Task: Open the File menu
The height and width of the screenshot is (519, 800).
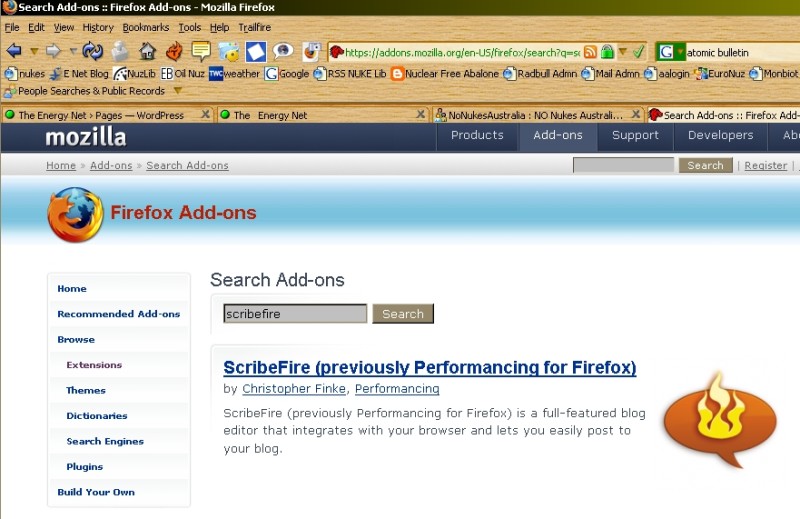Action: tap(12, 27)
